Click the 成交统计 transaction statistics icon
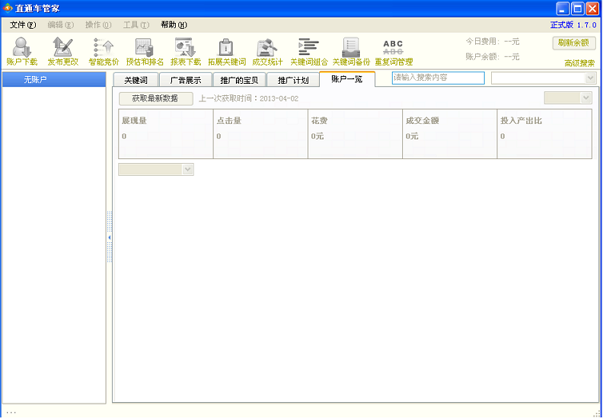Screen dimensions: 603x418 click(267, 51)
